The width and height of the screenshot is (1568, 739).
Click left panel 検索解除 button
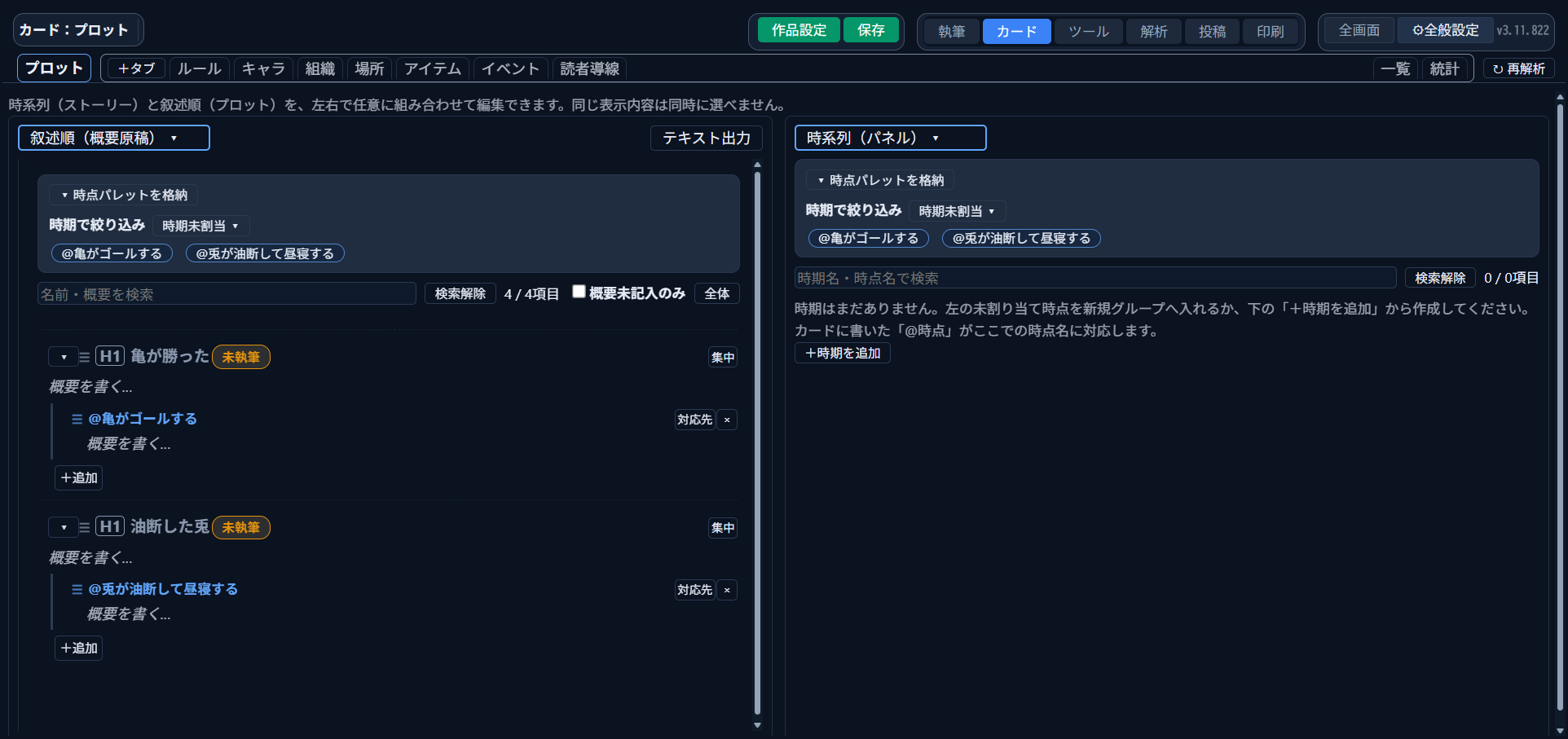pyautogui.click(x=460, y=293)
